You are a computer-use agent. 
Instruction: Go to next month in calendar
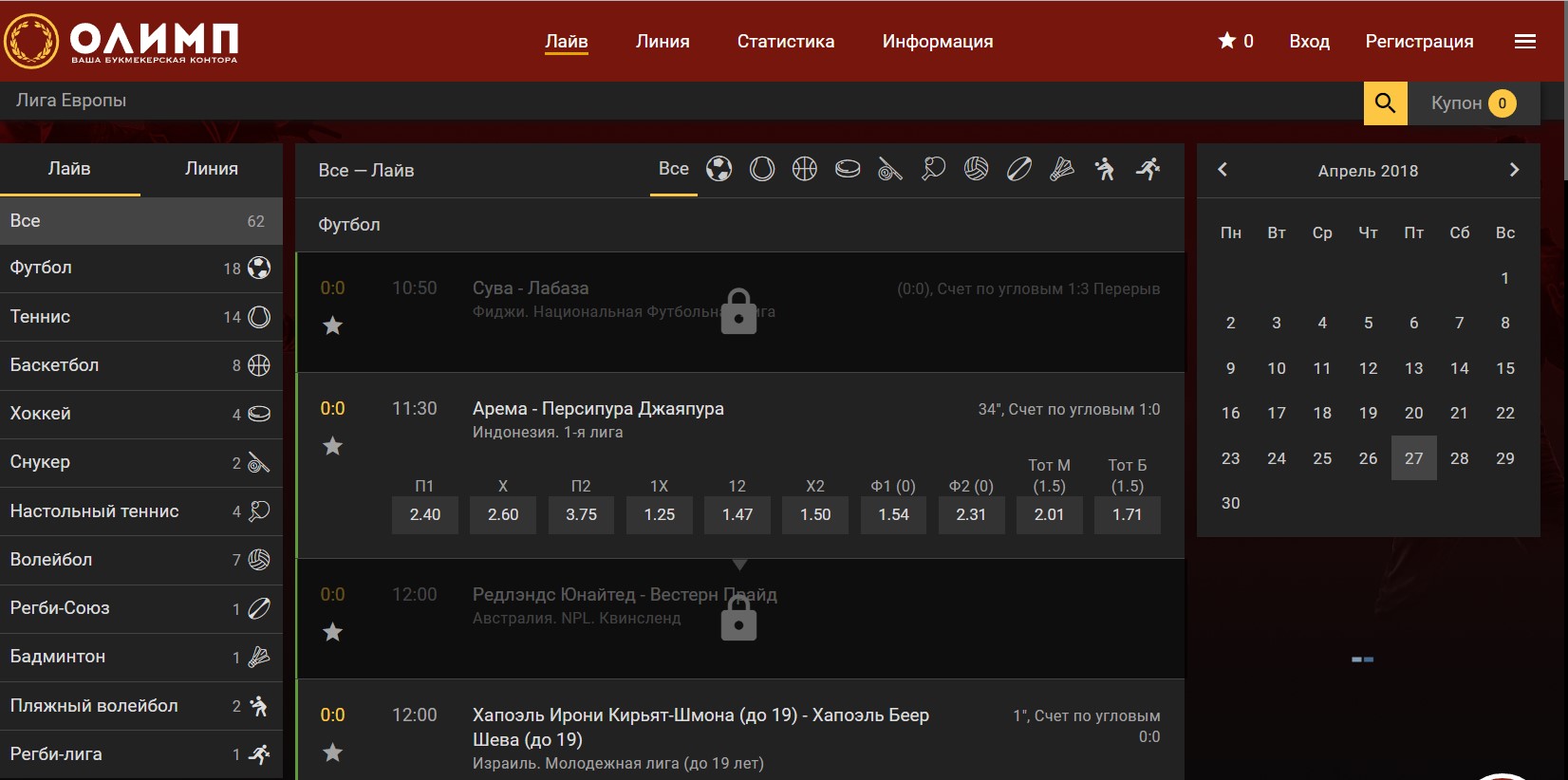point(1514,170)
